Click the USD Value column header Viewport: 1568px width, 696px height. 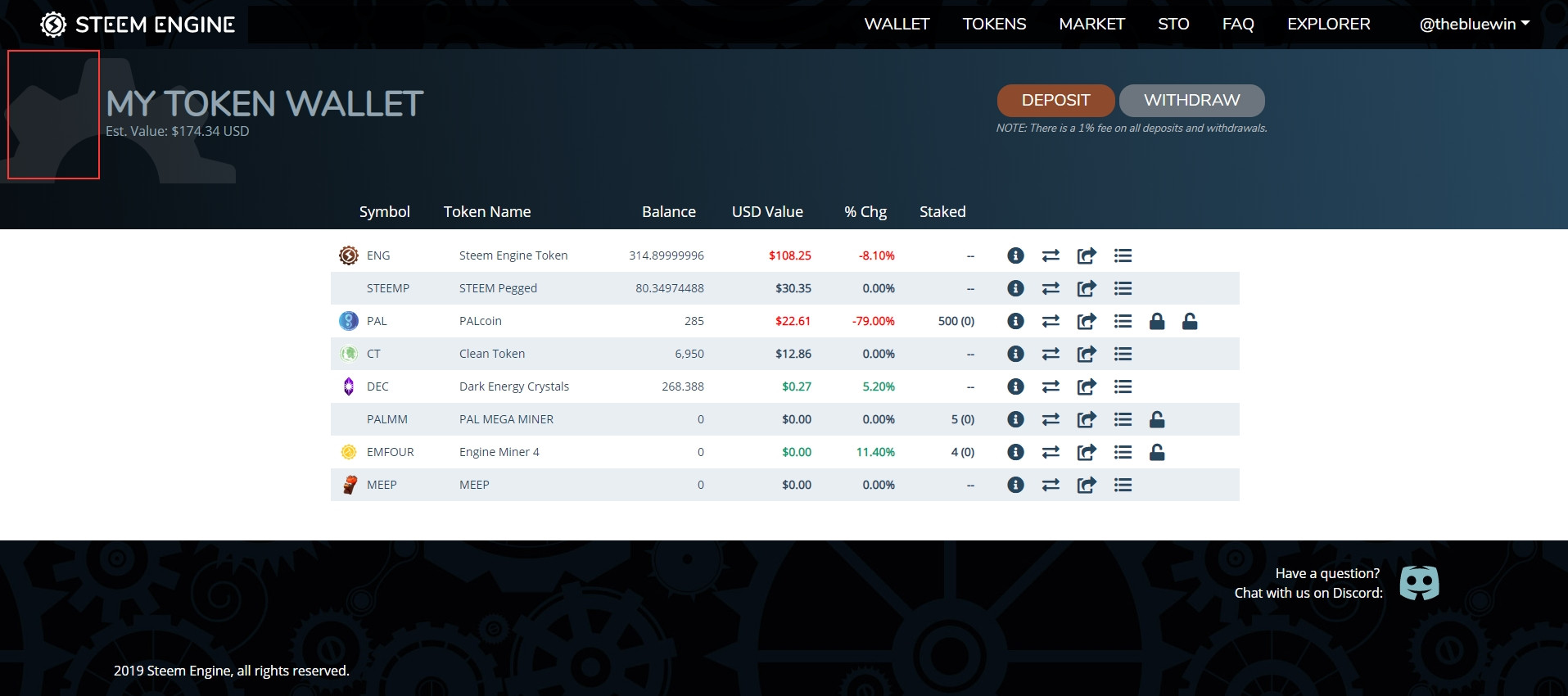point(767,212)
